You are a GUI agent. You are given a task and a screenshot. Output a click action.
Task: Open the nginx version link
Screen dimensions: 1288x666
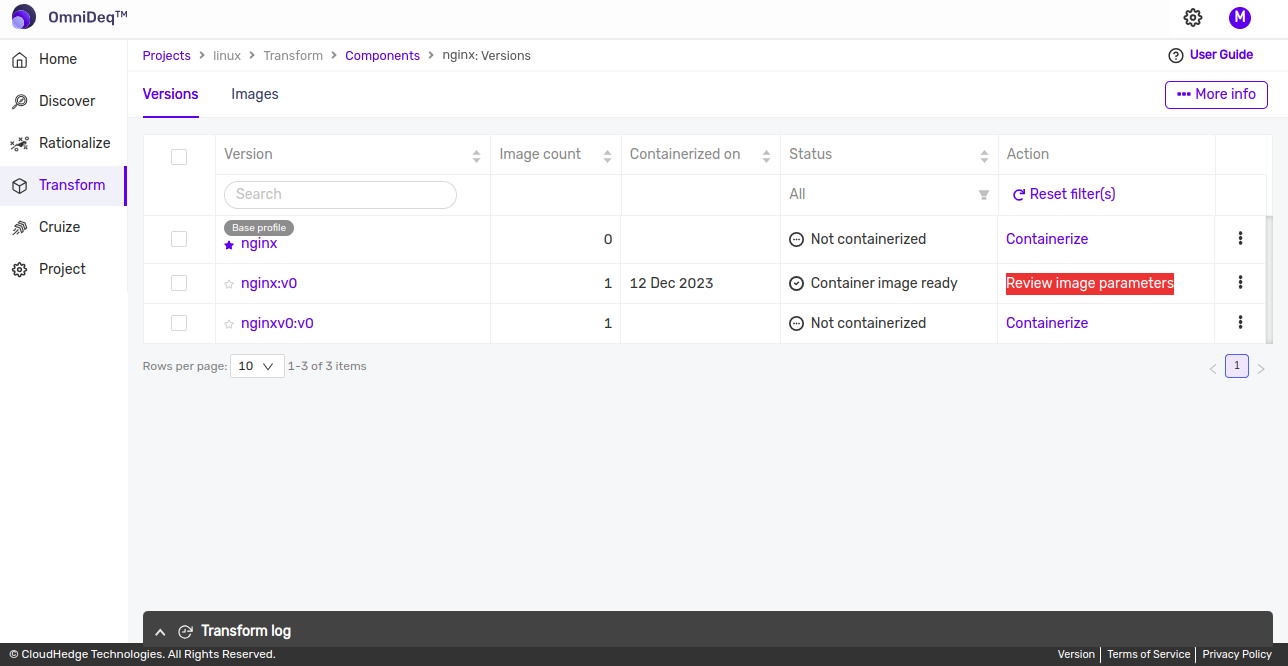coord(259,243)
